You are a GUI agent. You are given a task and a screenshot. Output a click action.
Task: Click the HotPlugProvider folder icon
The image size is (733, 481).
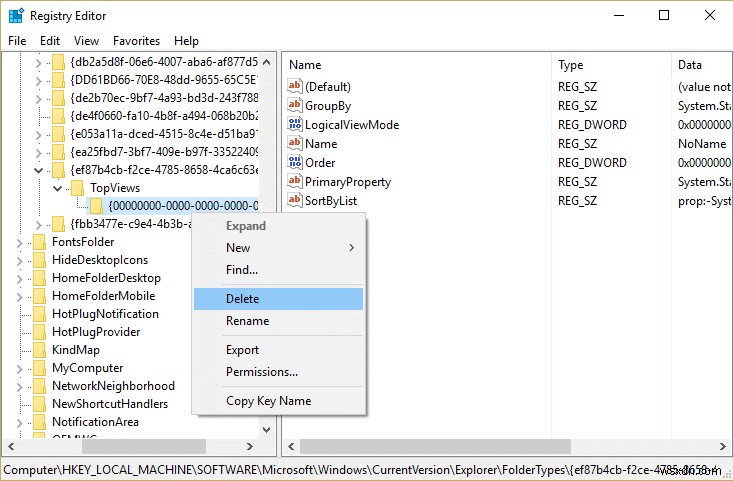click(x=39, y=332)
